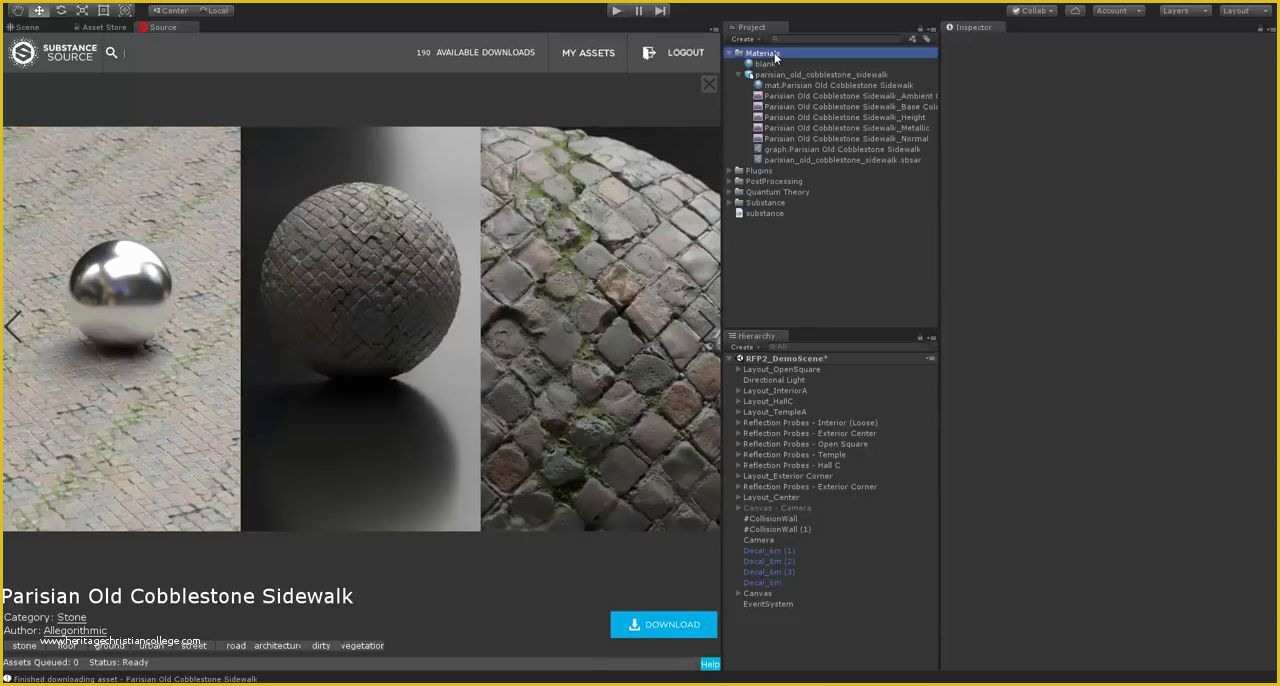
Task: Open the chrome ball ground preview image
Action: point(121,329)
